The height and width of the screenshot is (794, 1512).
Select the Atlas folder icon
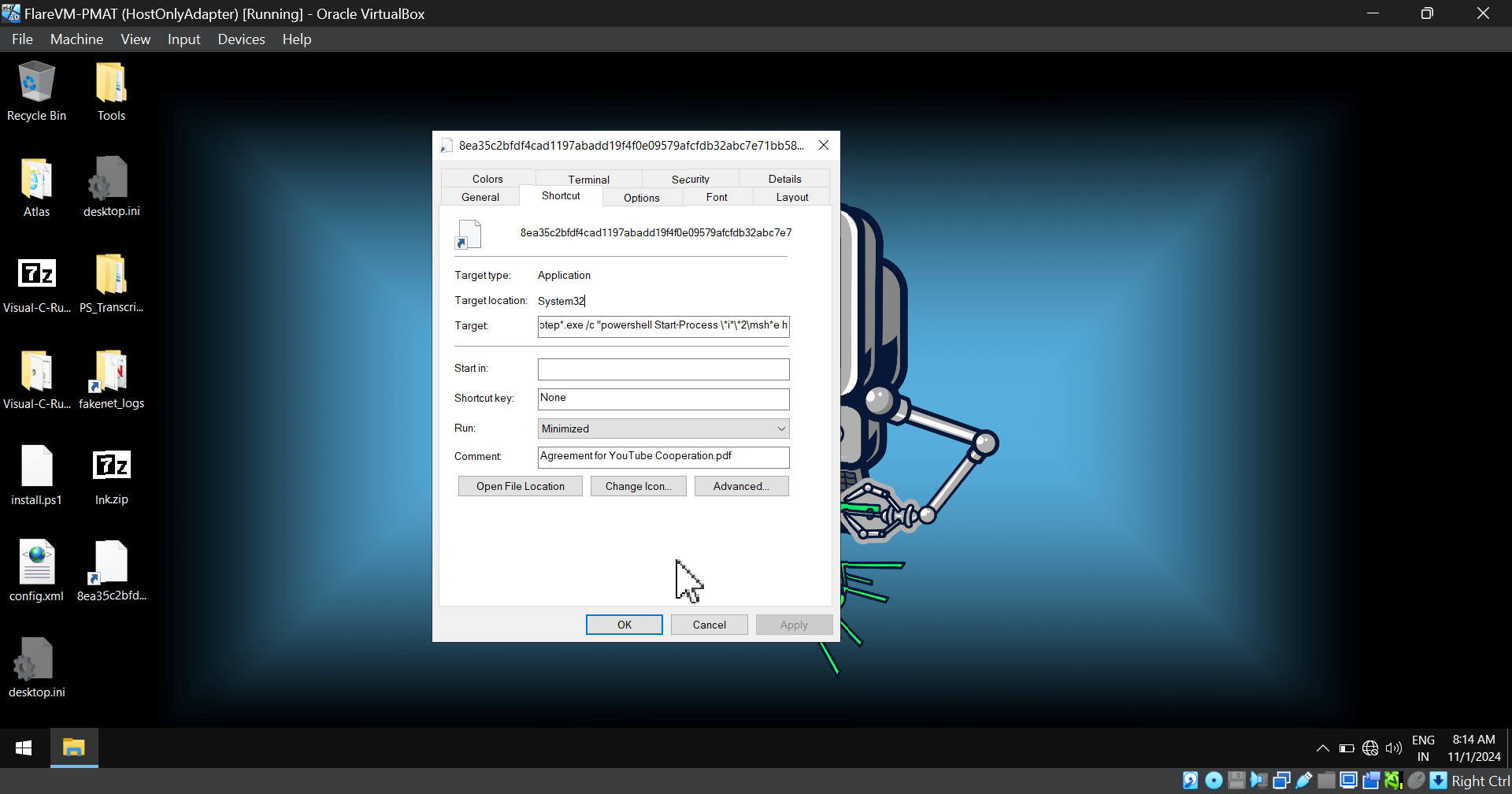click(36, 188)
